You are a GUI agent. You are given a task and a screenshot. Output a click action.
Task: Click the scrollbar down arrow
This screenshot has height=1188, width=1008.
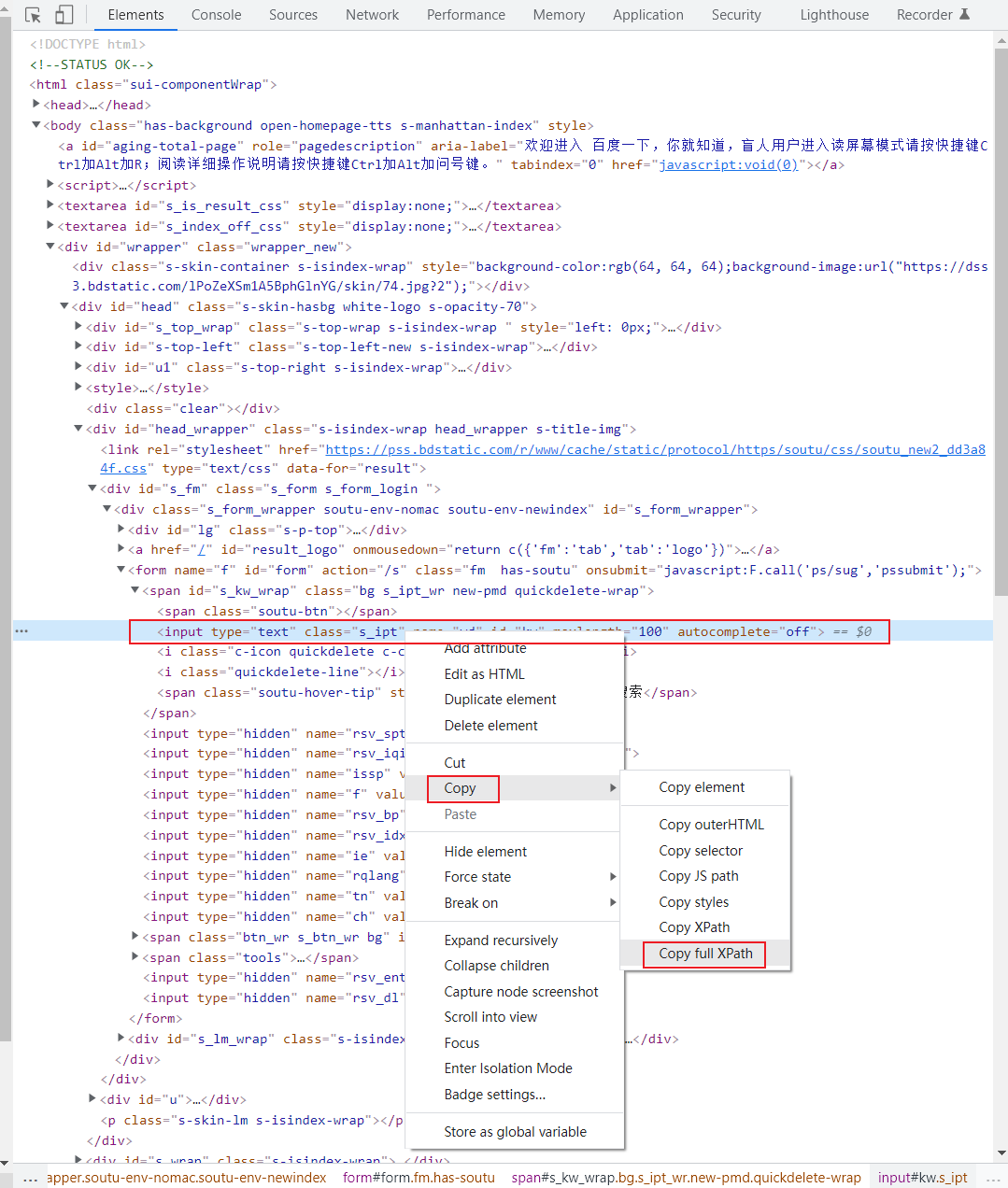tap(1001, 1153)
